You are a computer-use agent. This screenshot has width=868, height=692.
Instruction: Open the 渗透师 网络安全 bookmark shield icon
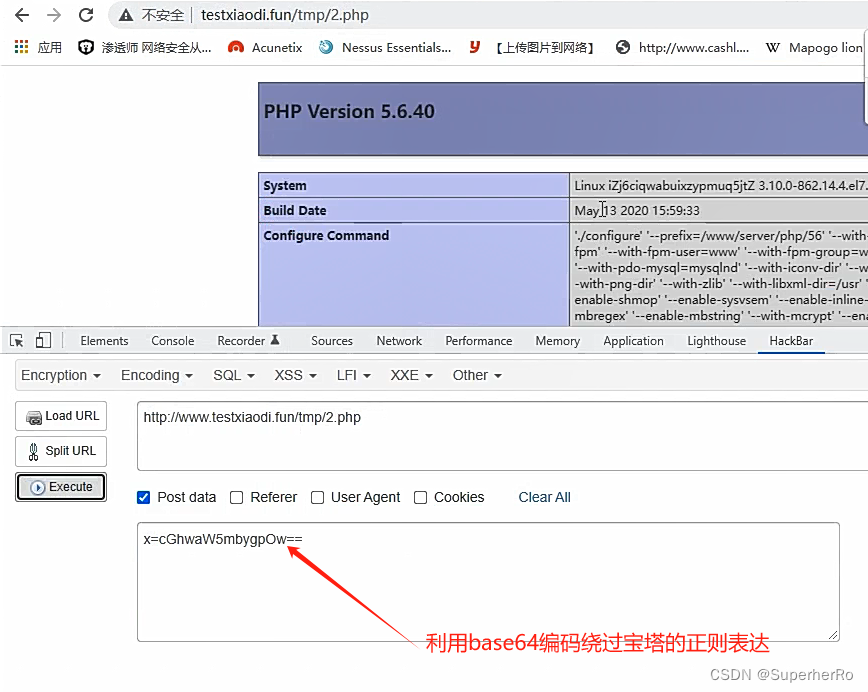click(x=86, y=46)
